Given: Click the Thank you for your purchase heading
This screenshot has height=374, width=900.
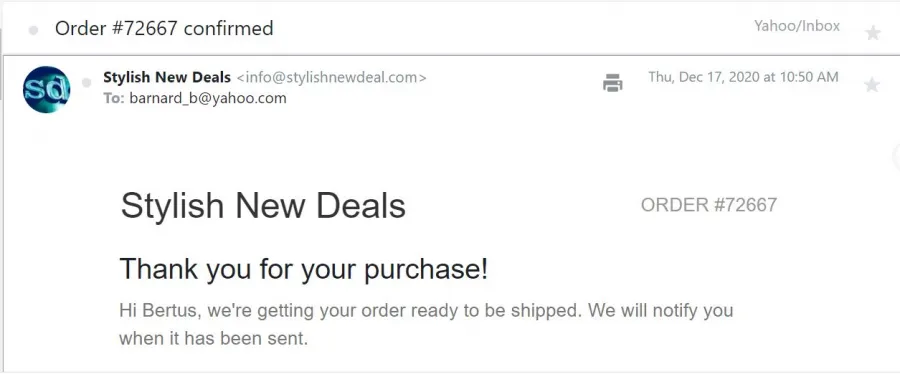Looking at the screenshot, I should tap(304, 268).
